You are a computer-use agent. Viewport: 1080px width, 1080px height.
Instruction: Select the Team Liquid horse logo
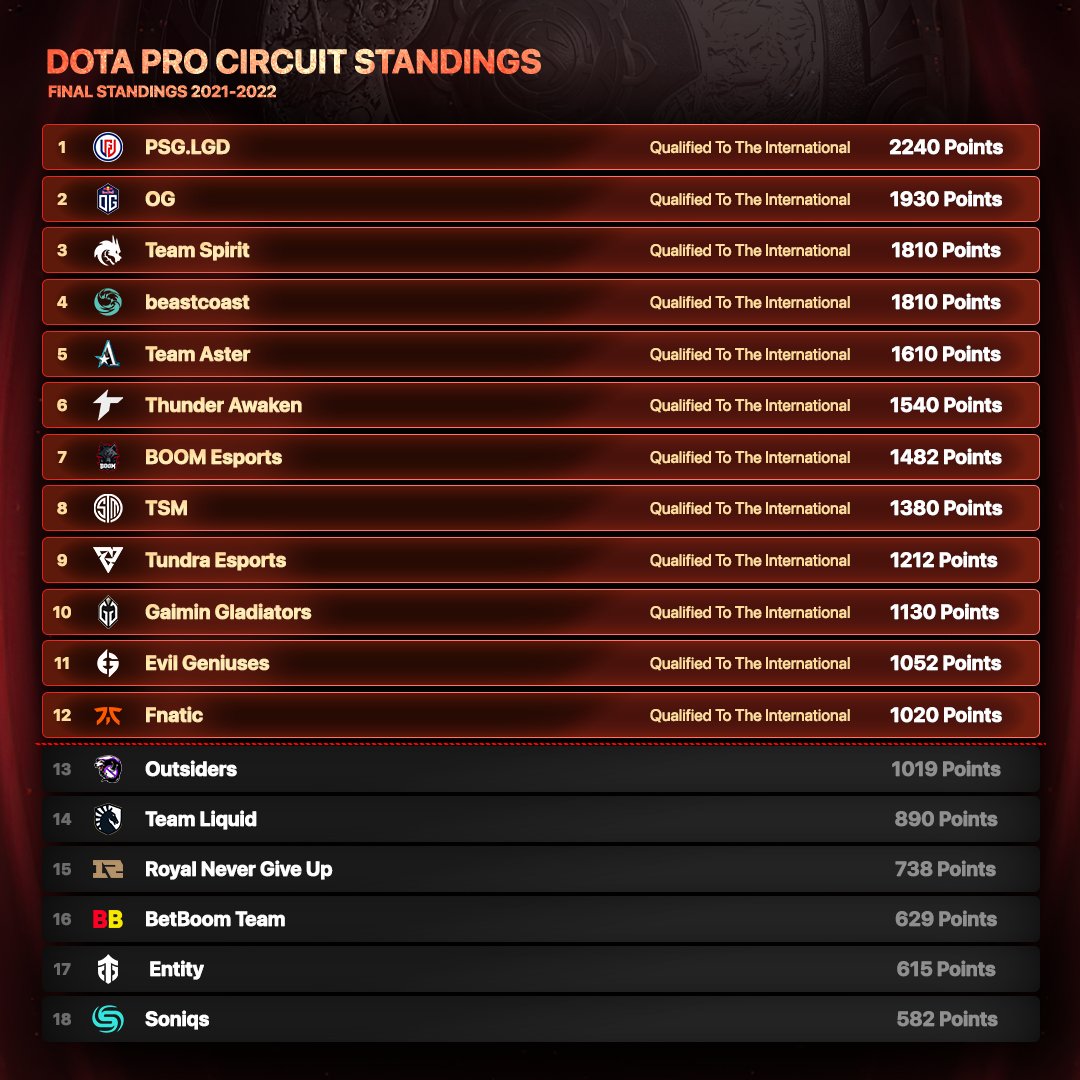(108, 819)
